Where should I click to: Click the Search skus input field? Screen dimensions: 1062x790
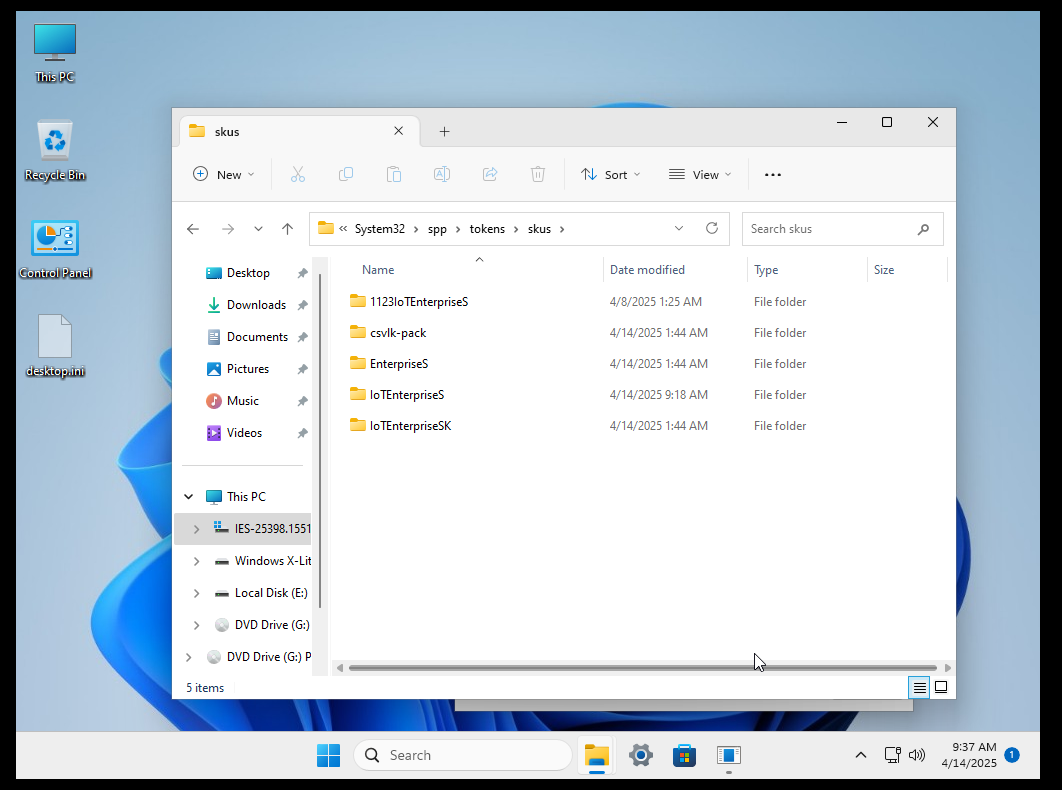click(x=843, y=229)
